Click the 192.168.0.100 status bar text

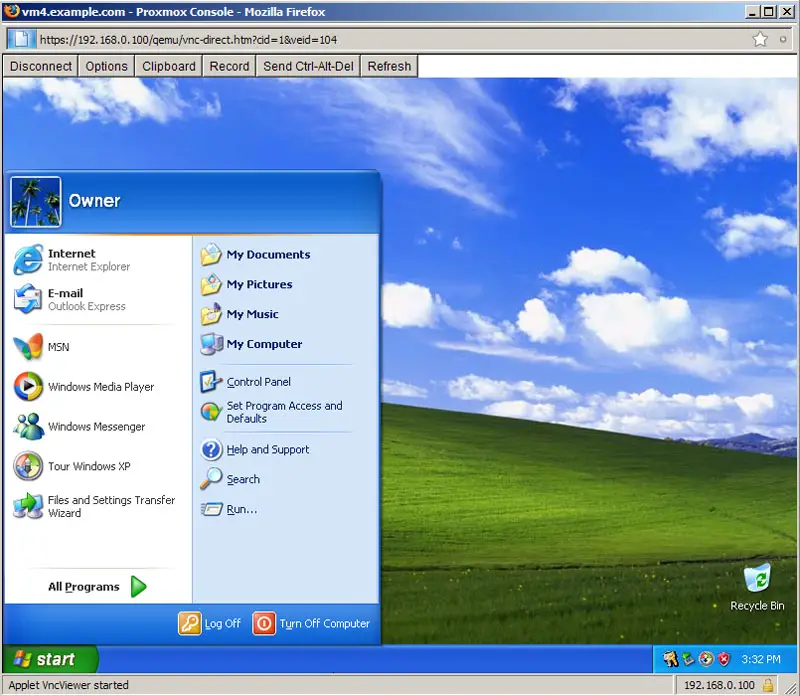coord(719,685)
